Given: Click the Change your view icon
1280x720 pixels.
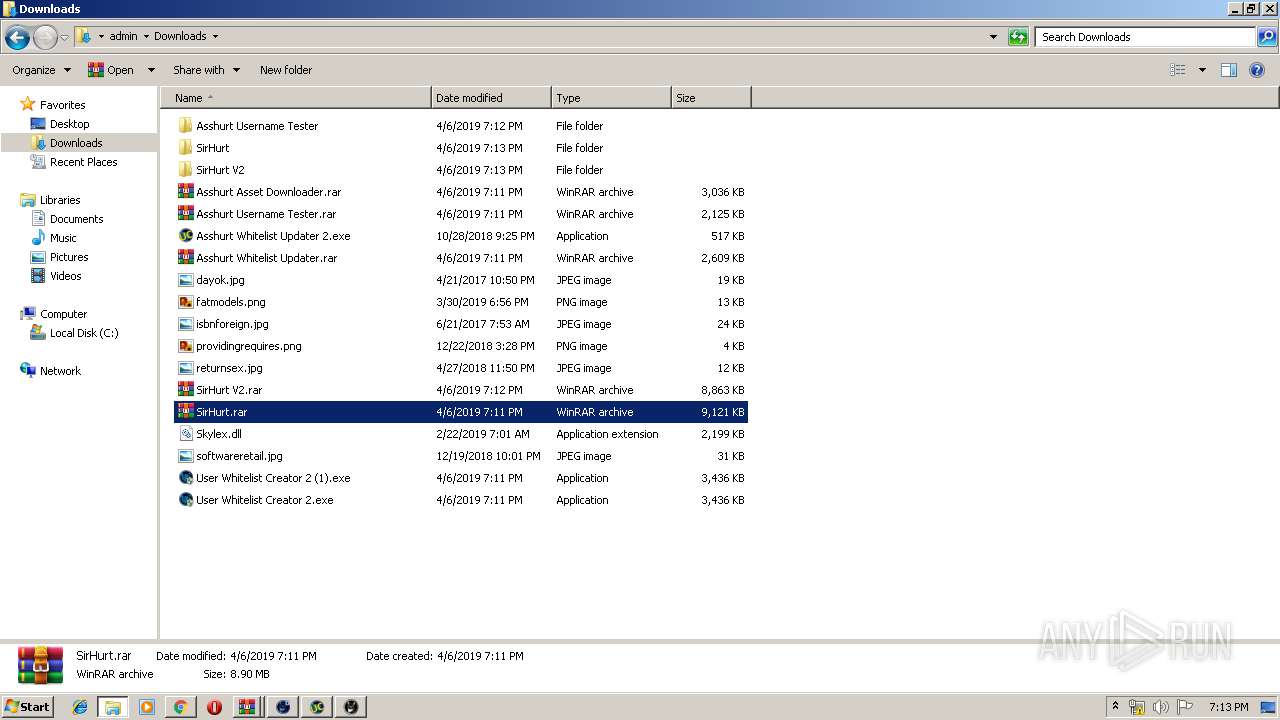Looking at the screenshot, I should coord(1178,70).
